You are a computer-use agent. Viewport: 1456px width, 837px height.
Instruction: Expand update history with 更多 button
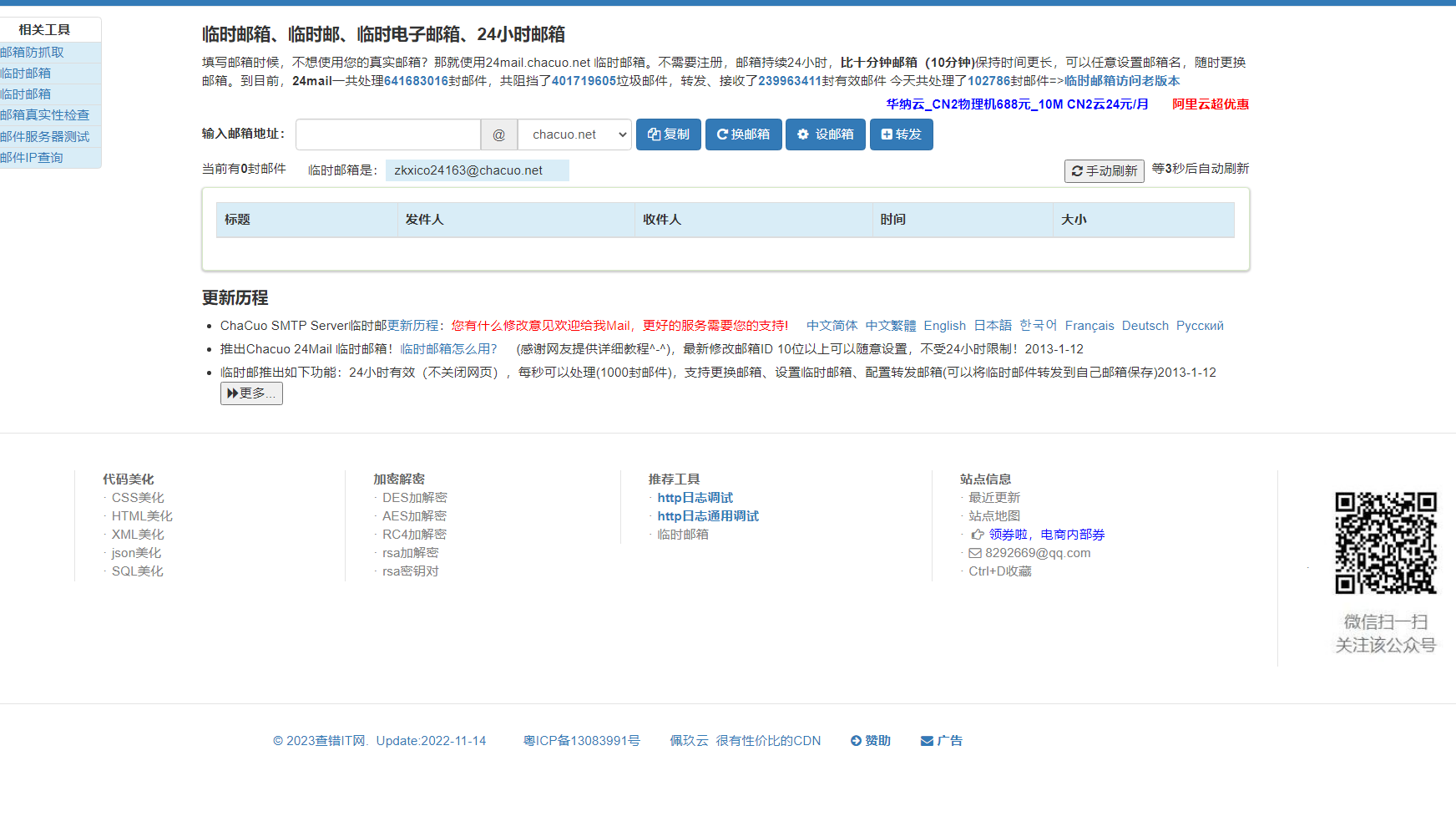click(x=251, y=393)
